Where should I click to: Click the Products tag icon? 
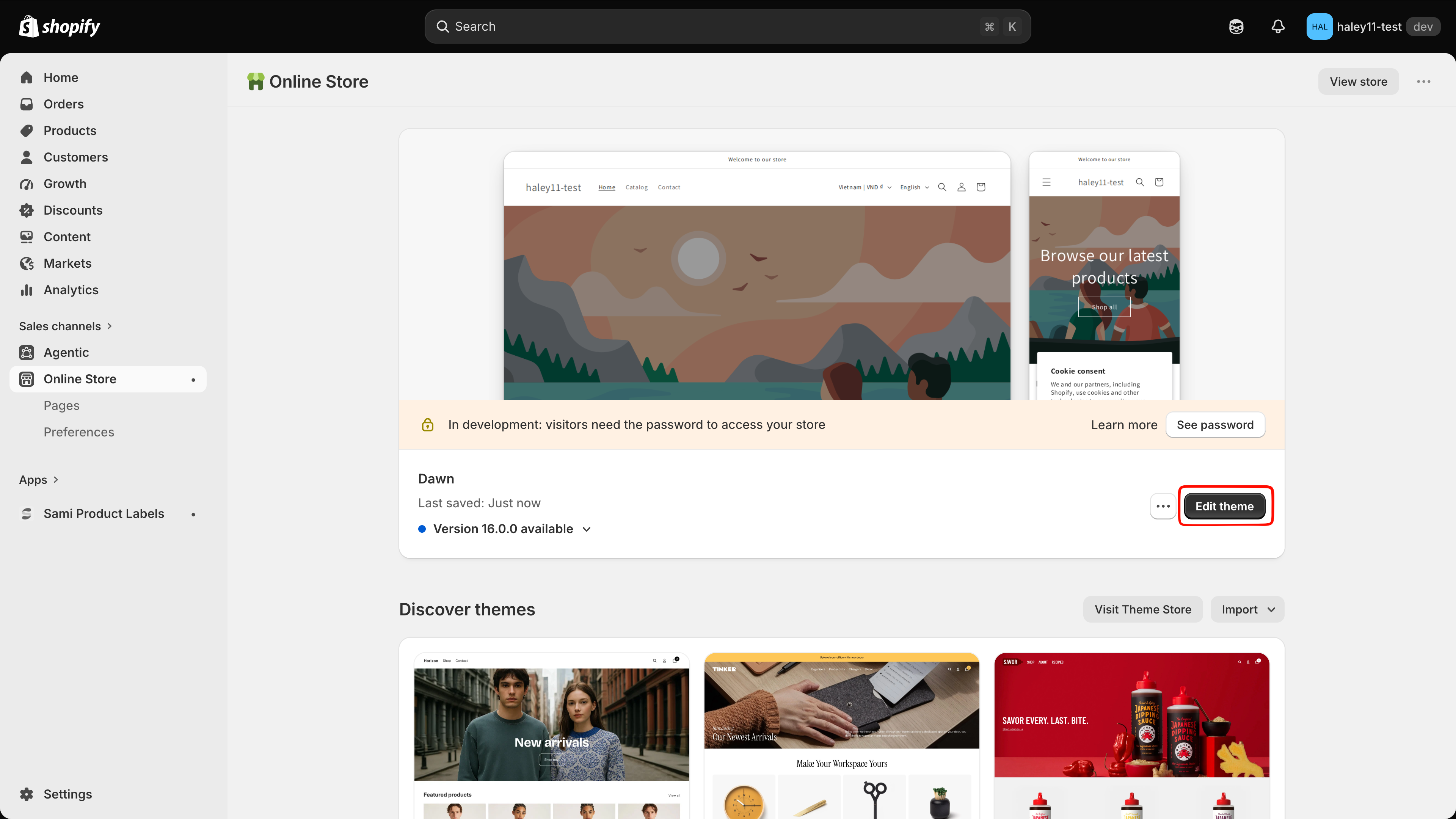click(27, 130)
